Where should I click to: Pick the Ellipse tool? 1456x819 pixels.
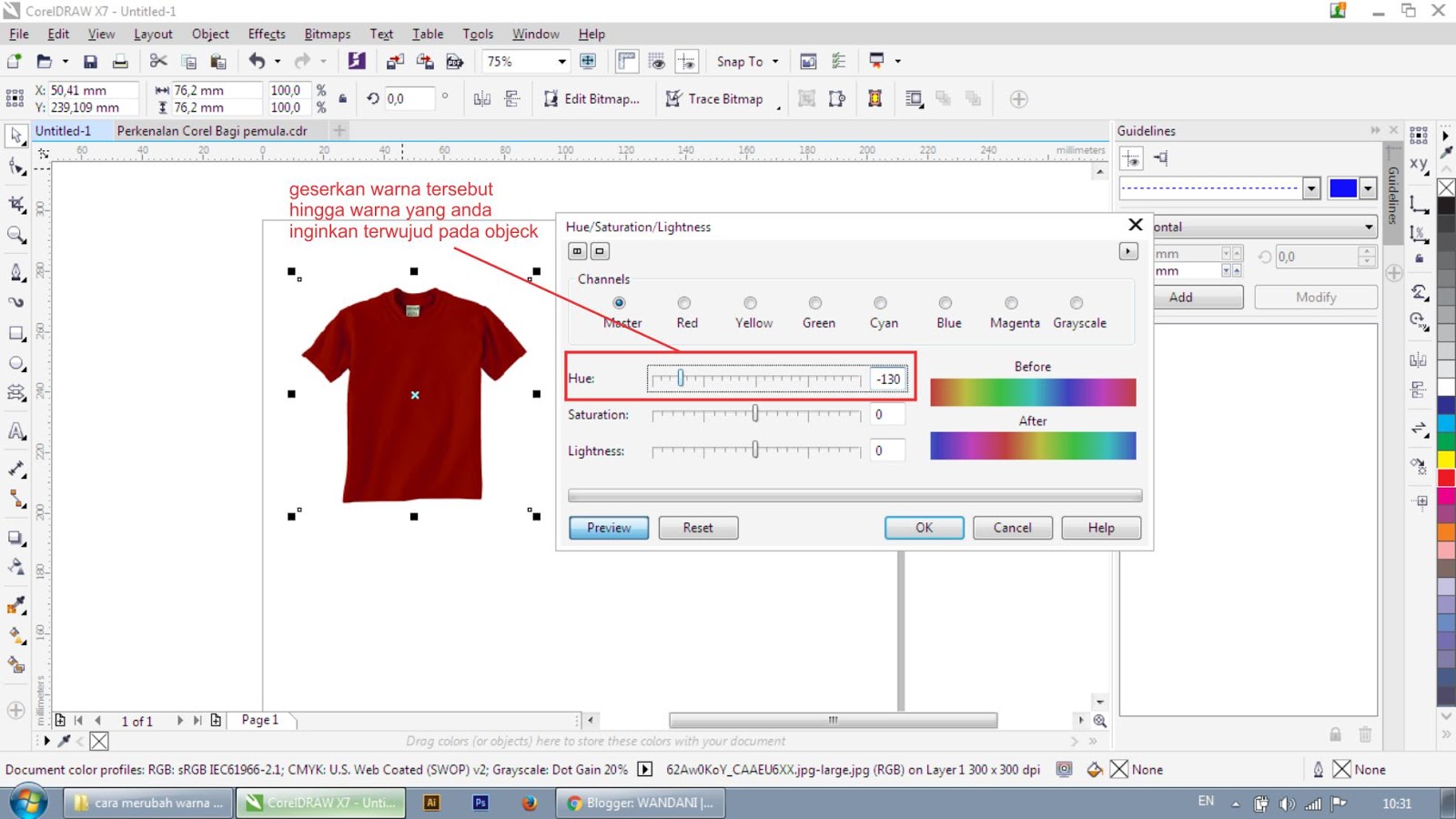tap(16, 364)
